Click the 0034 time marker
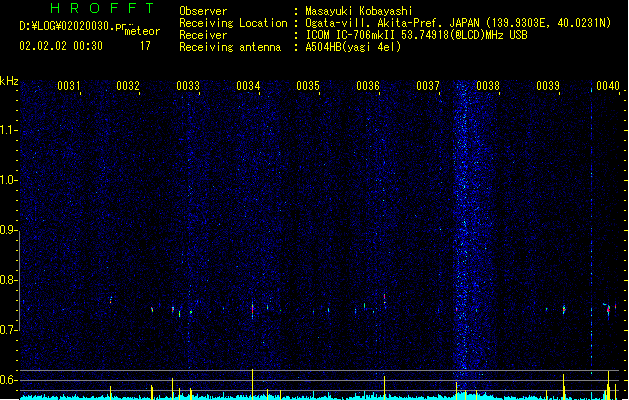The height and width of the screenshot is (400, 629). click(248, 86)
